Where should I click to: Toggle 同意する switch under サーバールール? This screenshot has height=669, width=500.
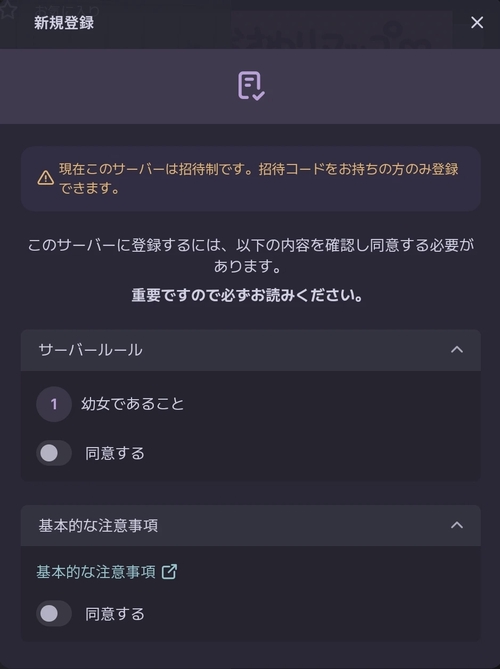tap(54, 453)
